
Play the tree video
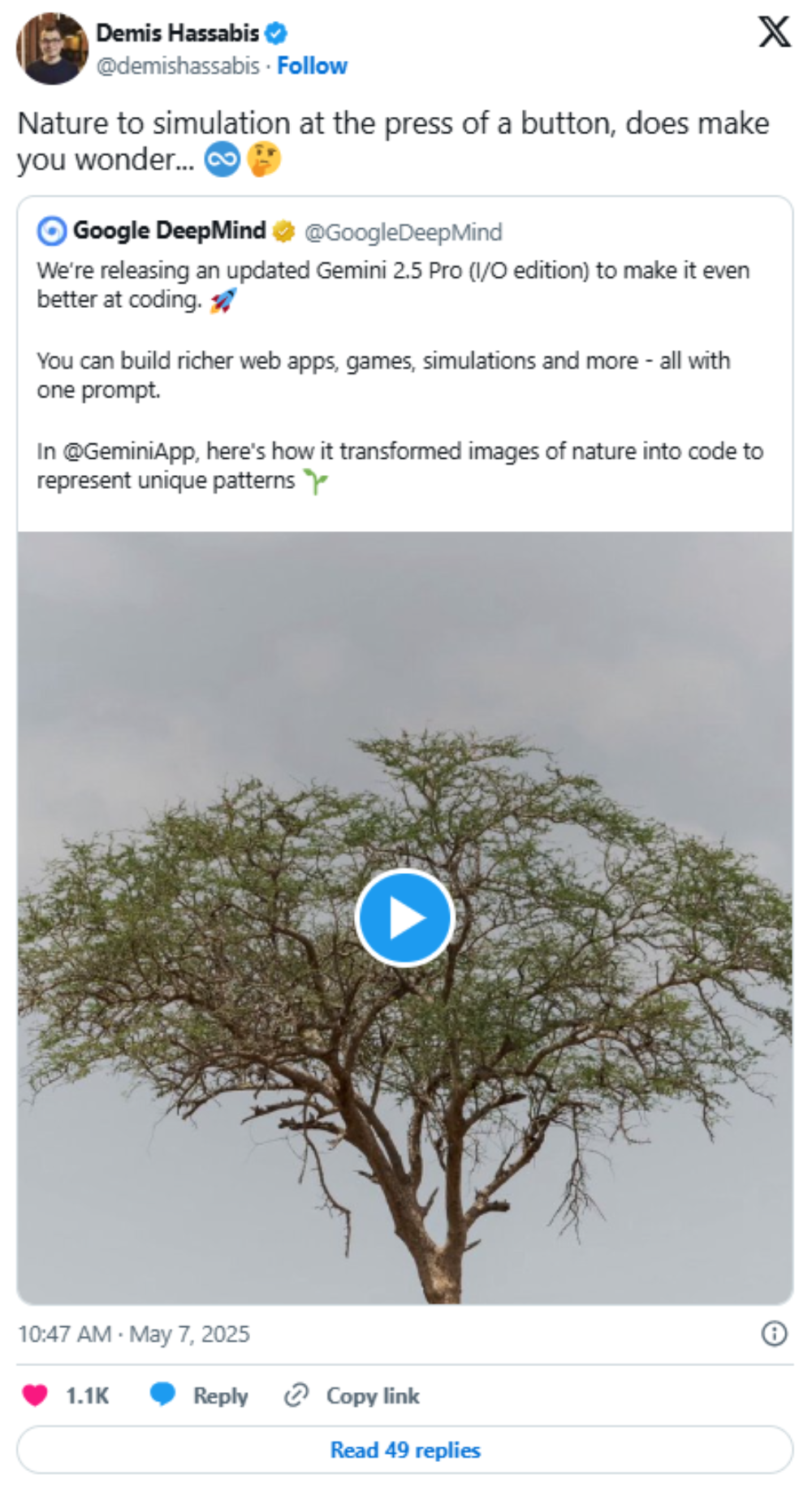click(404, 917)
